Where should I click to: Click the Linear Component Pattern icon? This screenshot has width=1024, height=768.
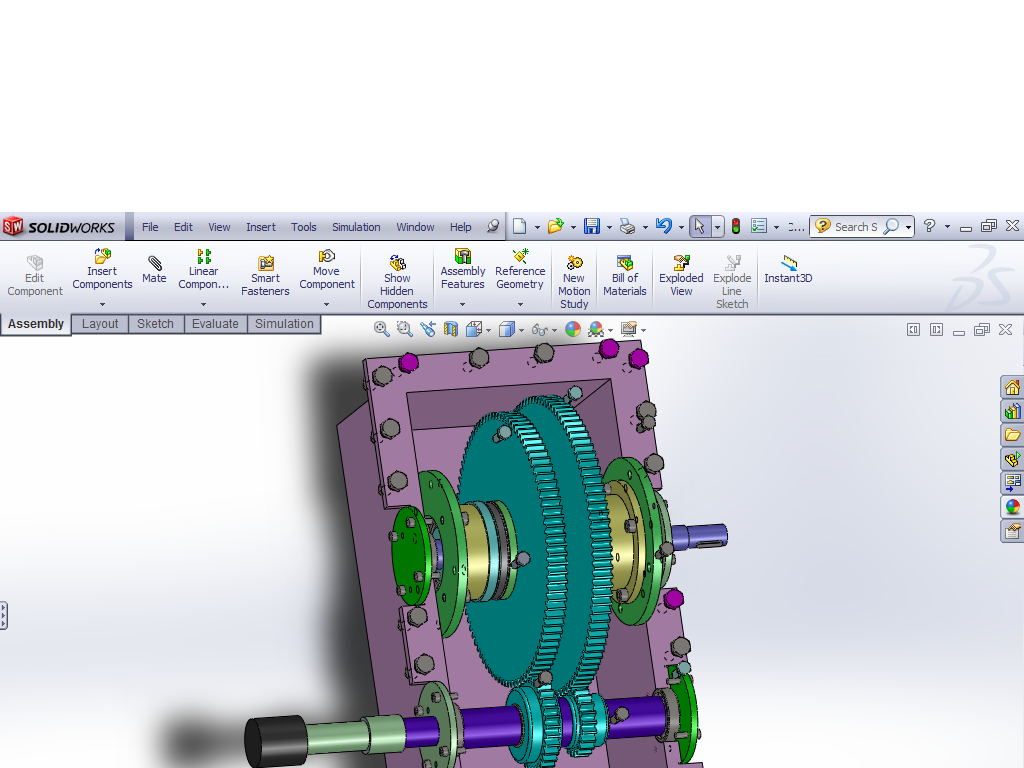tap(204, 255)
